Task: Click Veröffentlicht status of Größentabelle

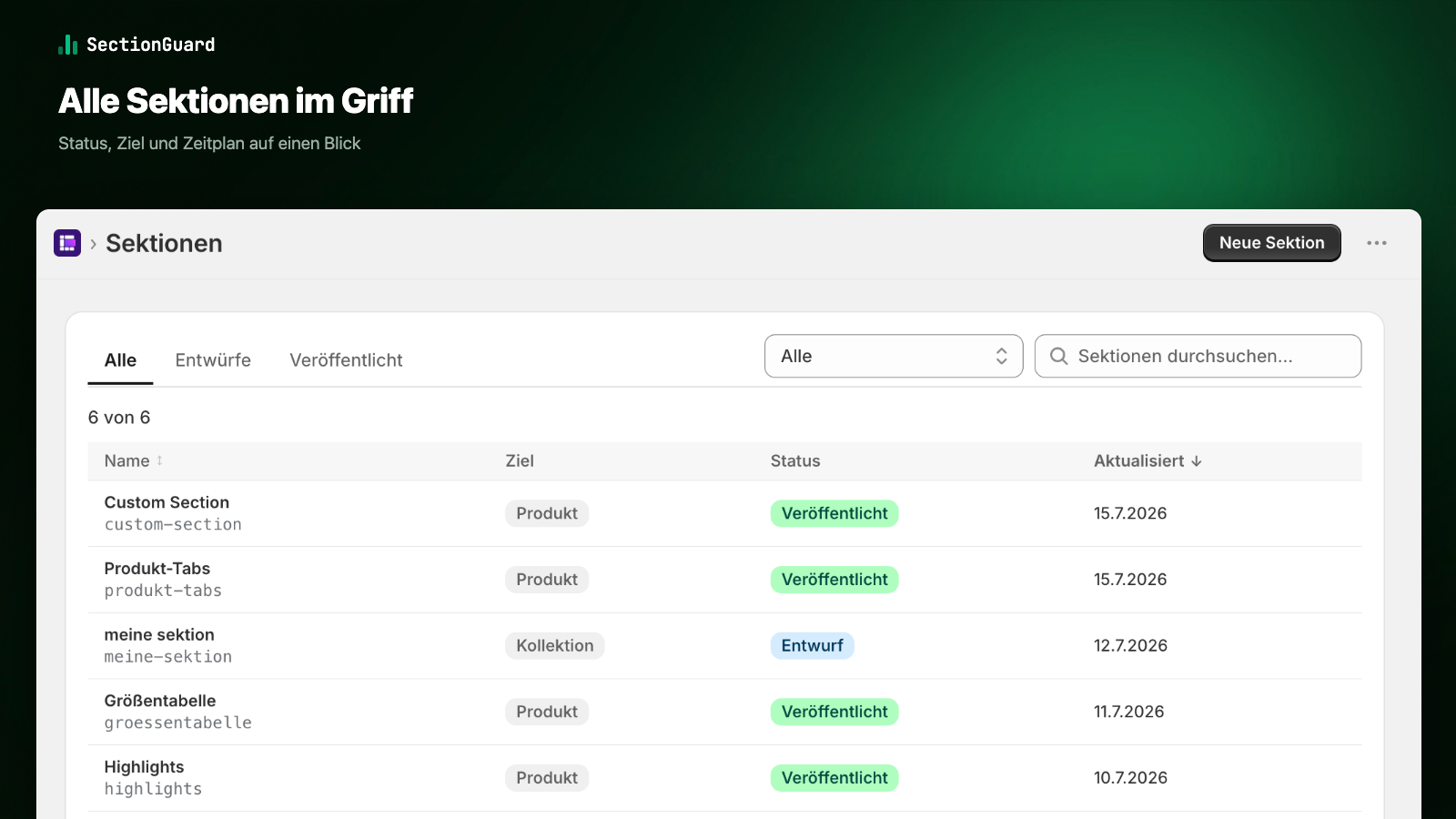Action: (834, 712)
